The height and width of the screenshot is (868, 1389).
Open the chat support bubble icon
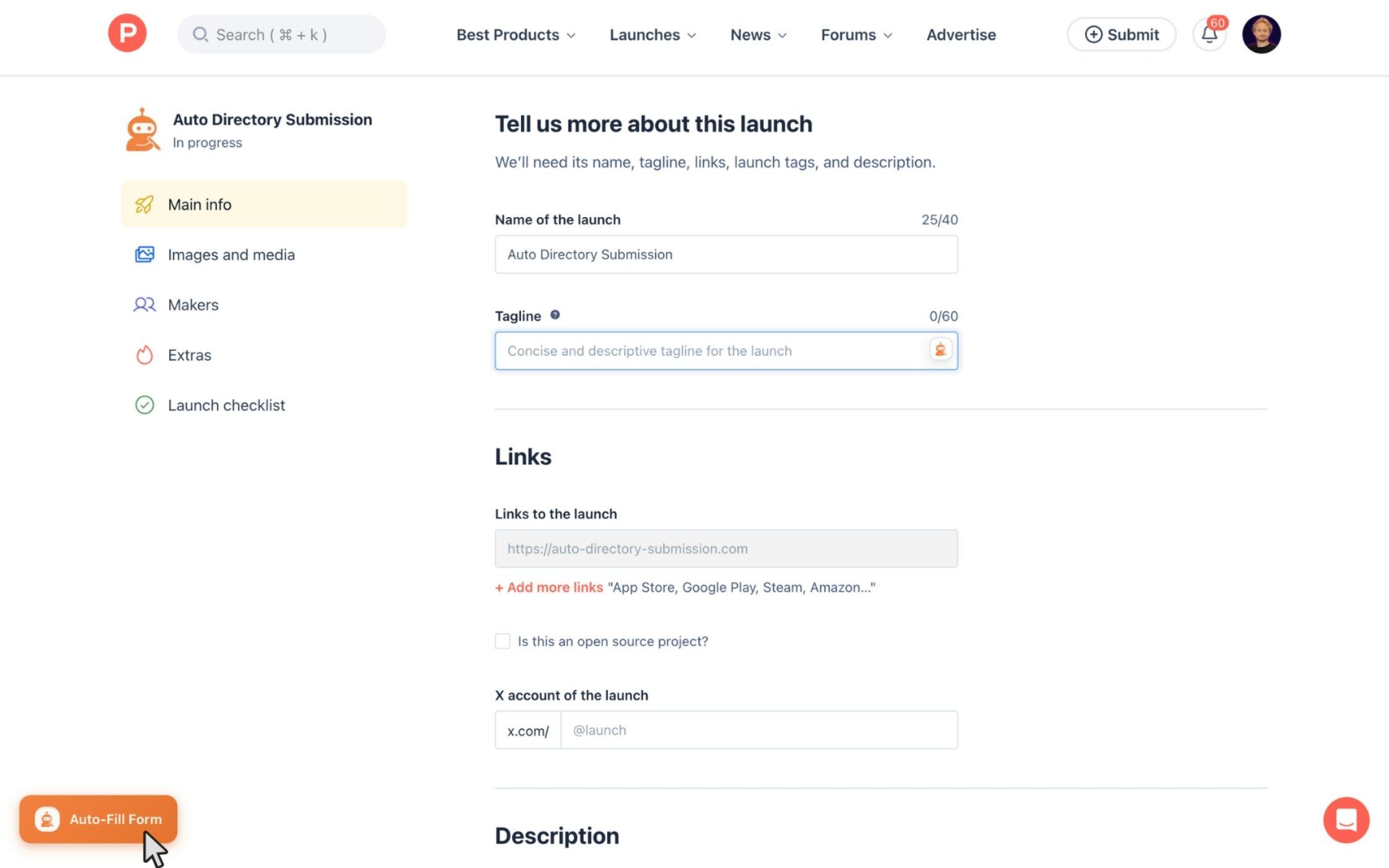click(1346, 820)
